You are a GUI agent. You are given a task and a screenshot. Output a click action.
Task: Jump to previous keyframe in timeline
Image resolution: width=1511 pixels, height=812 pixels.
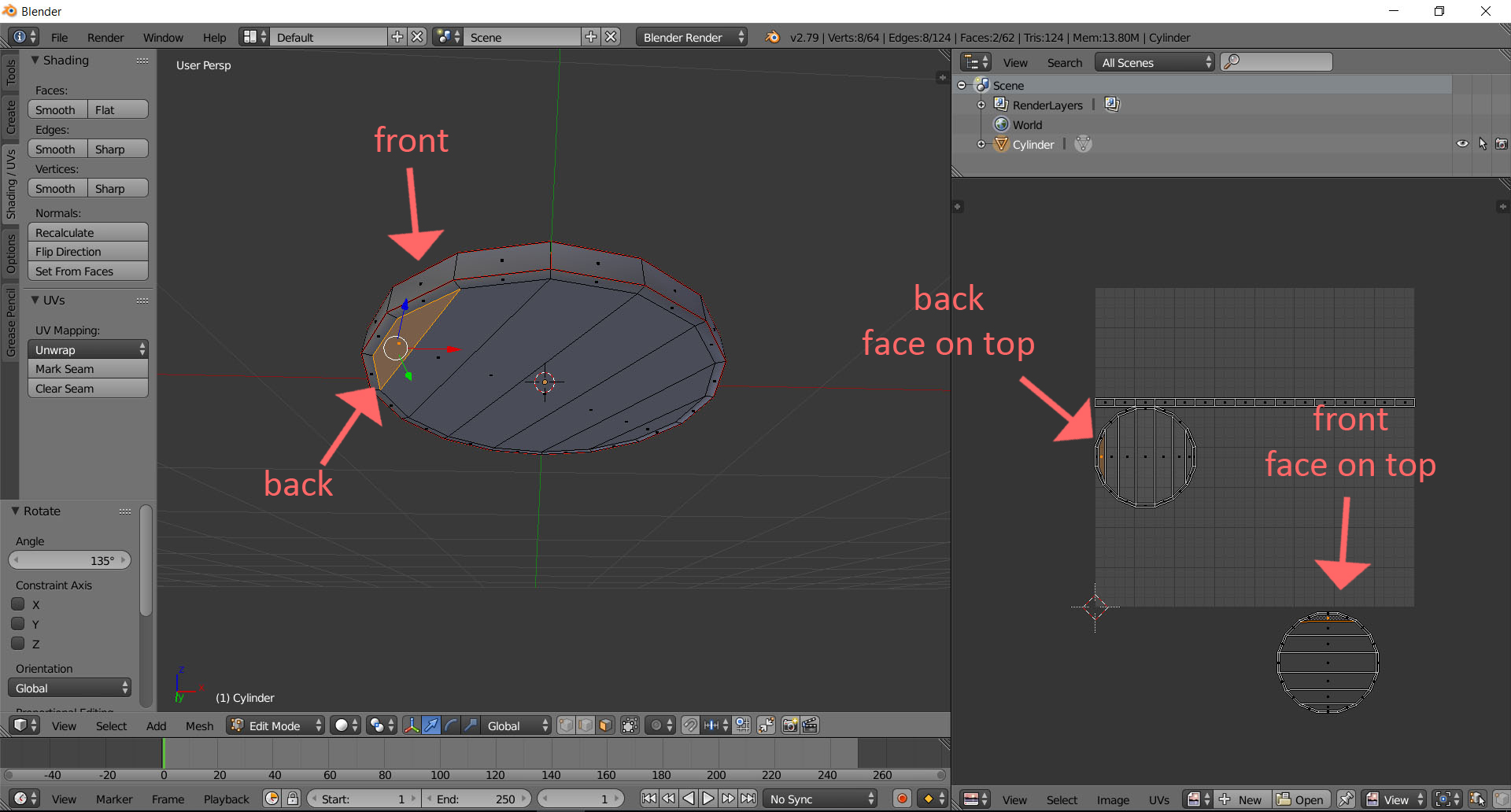[669, 799]
